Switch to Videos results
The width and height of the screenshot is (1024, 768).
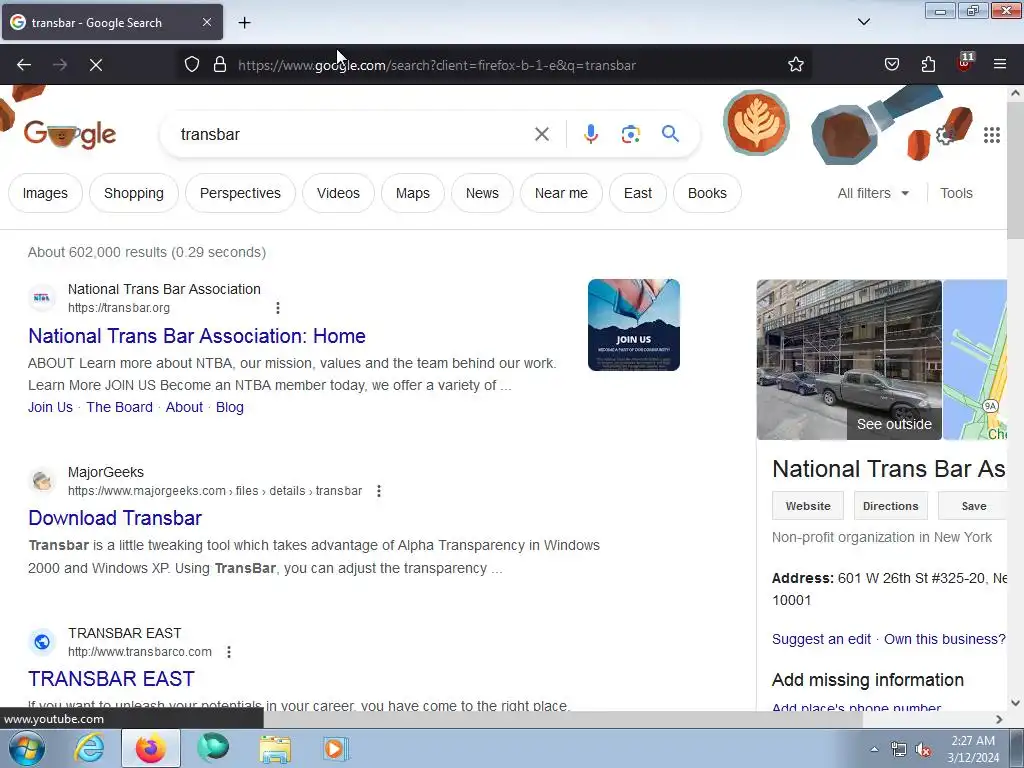(x=338, y=193)
